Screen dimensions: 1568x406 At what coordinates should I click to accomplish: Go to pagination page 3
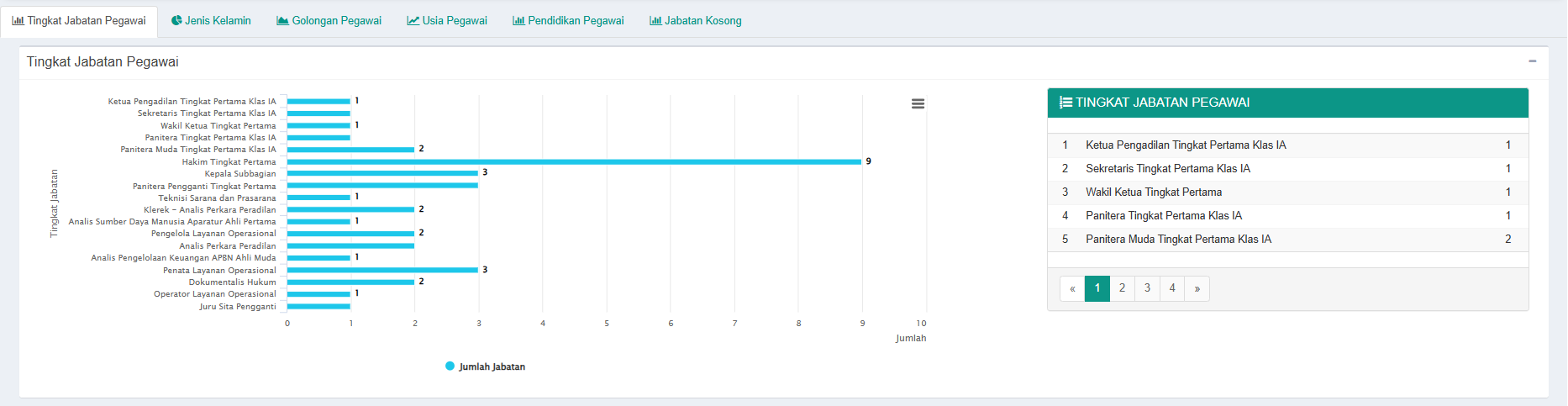[x=1147, y=288]
